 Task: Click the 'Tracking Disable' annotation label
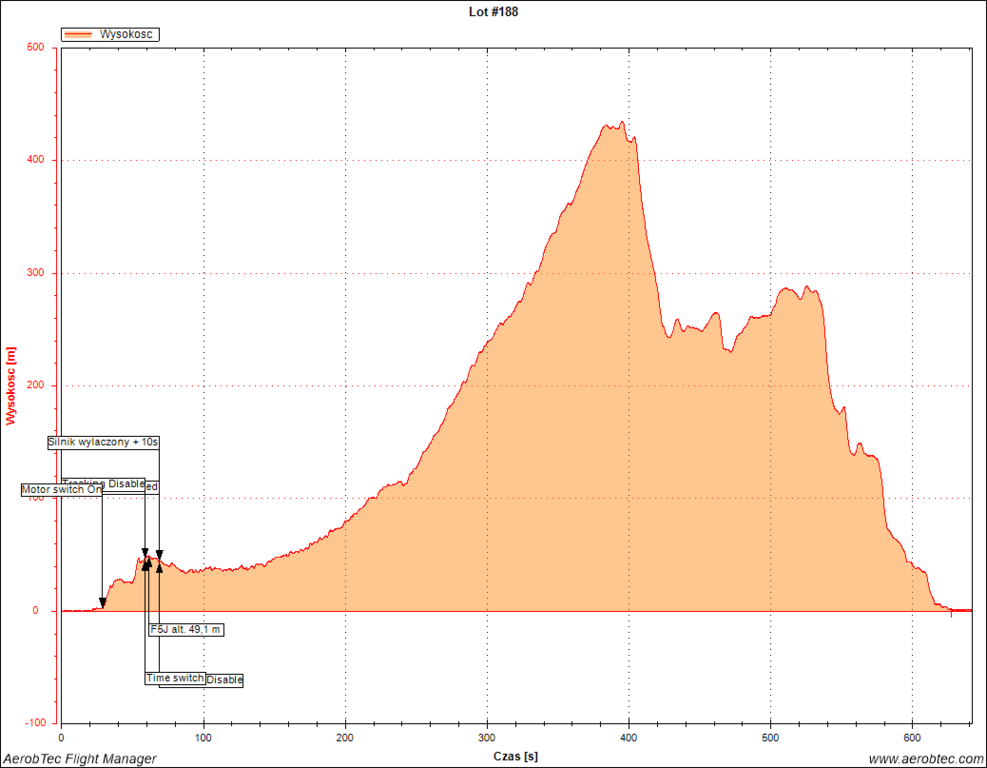tap(103, 484)
